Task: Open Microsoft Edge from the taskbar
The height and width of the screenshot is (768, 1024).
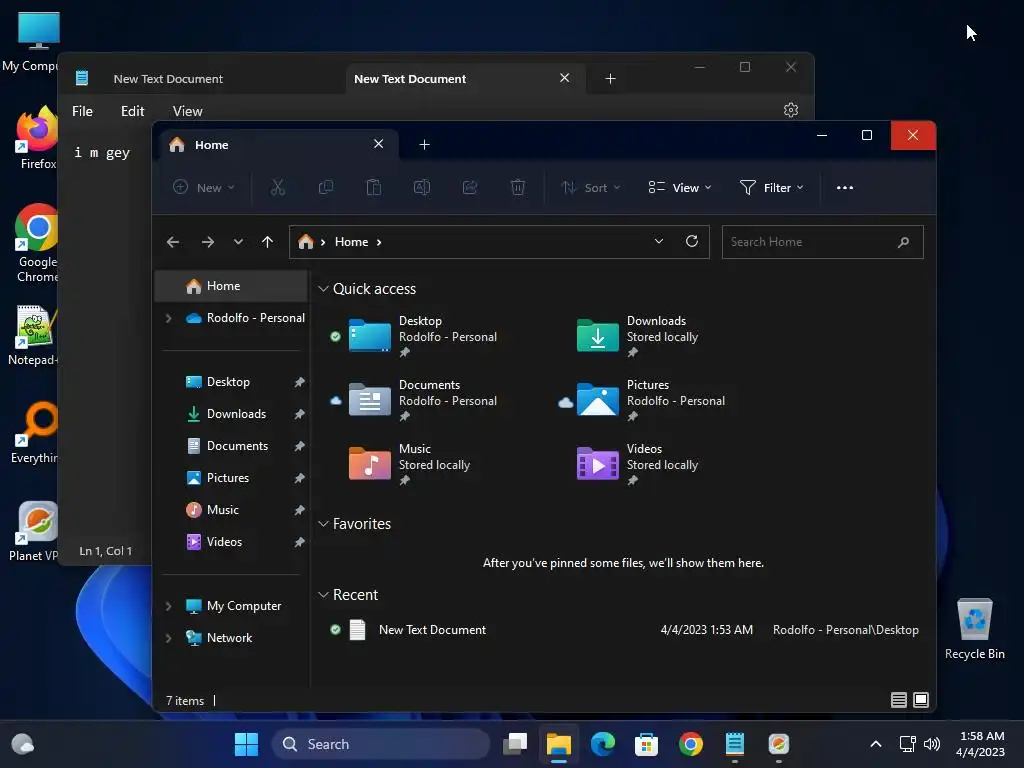Action: 603,744
